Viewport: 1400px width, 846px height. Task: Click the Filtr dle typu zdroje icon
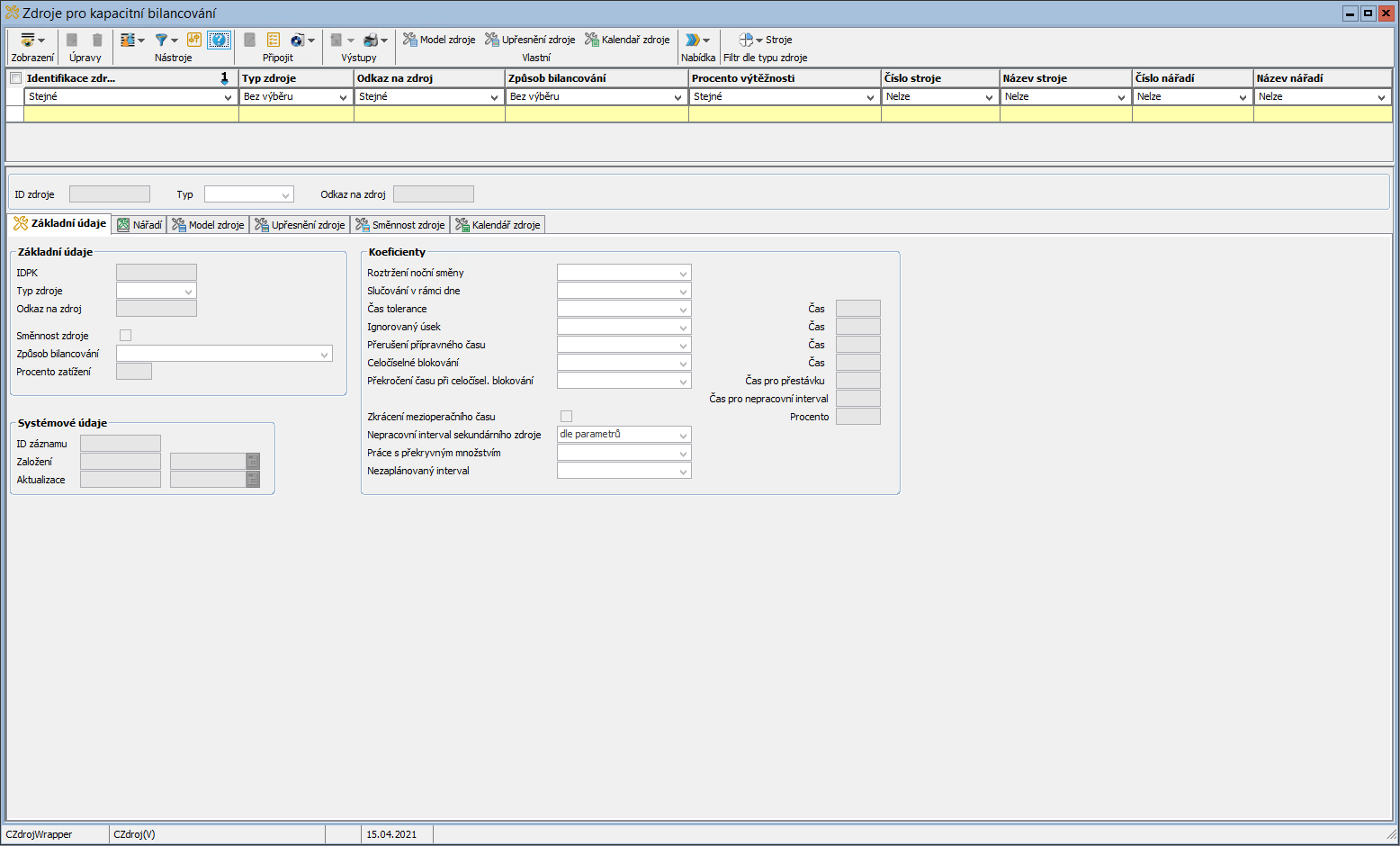click(x=746, y=40)
